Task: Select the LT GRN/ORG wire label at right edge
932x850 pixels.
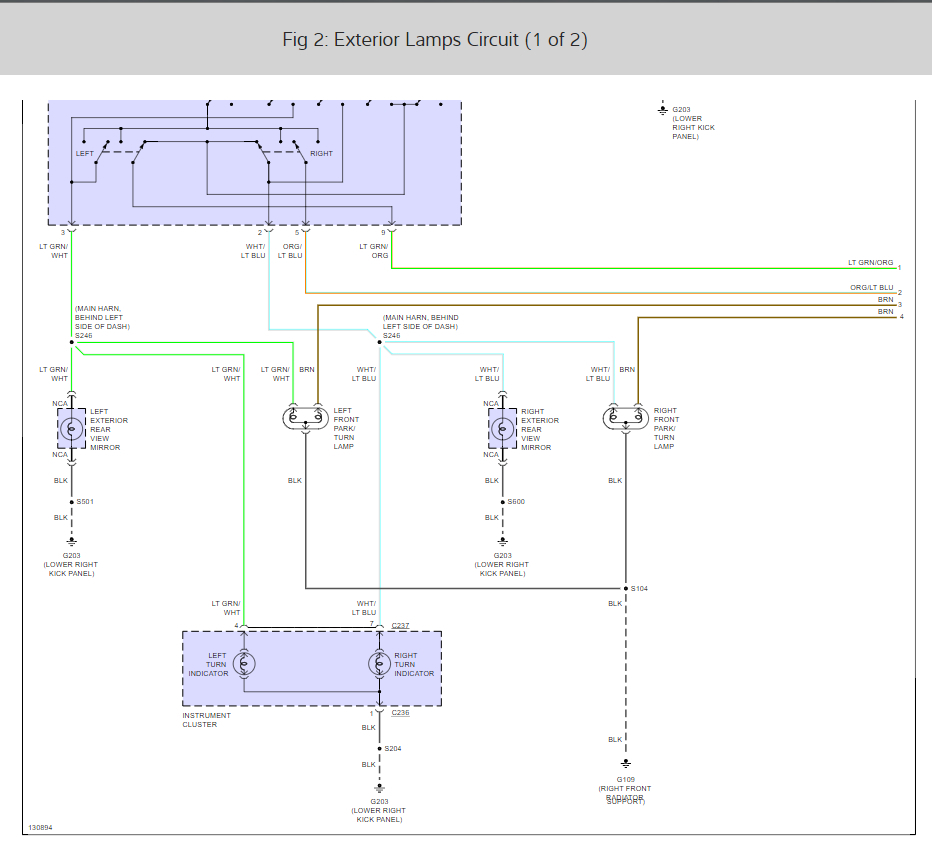Action: pos(871,262)
